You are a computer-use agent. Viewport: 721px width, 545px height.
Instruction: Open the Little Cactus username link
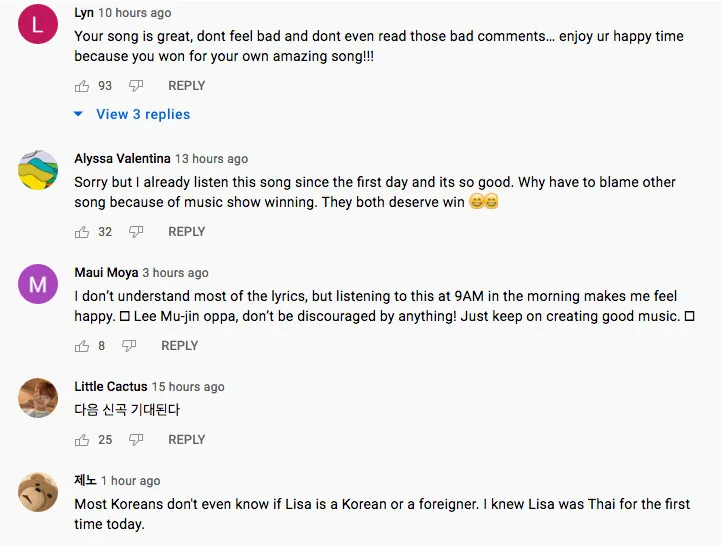coord(110,387)
